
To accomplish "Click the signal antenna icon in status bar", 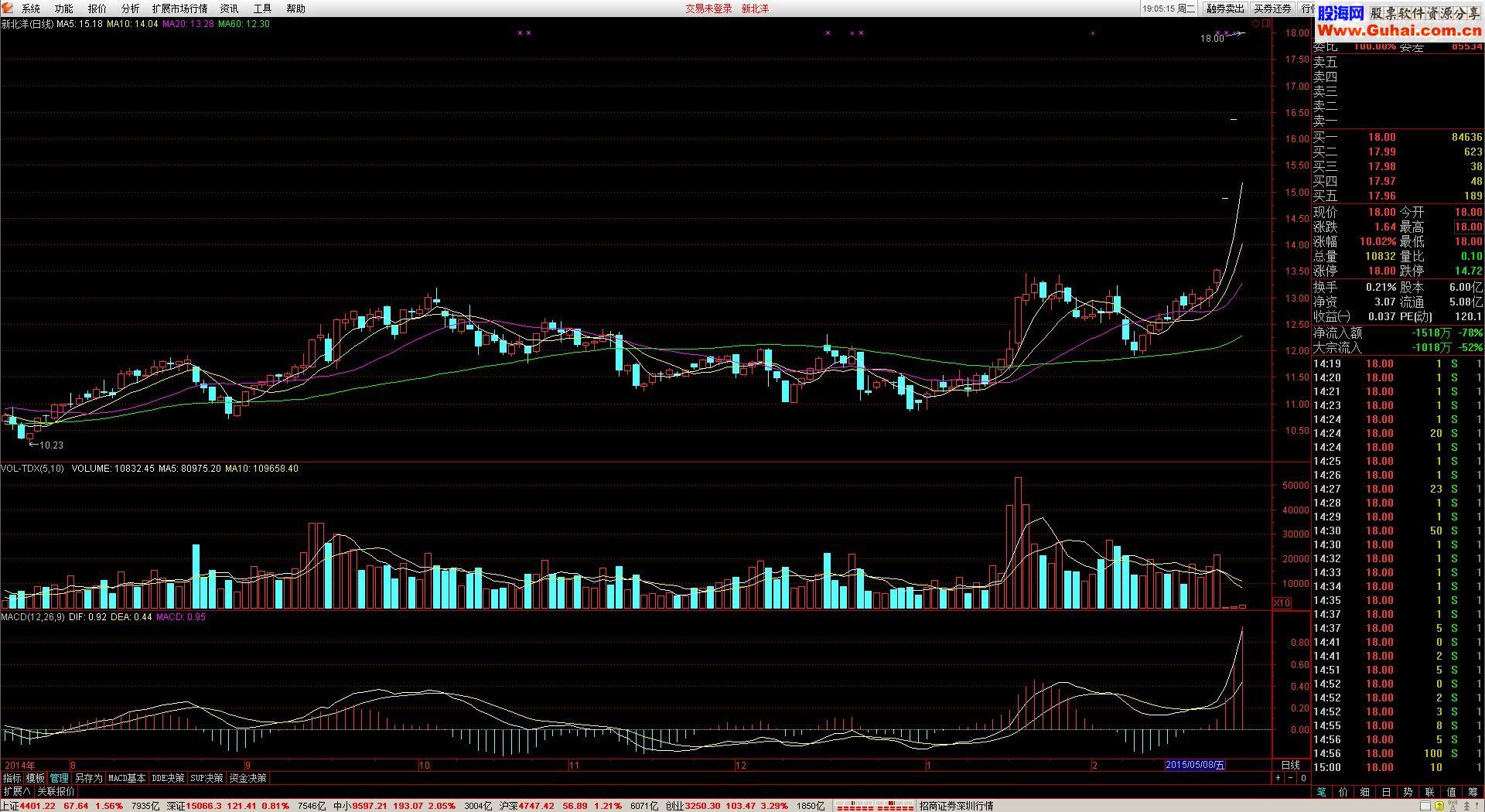I will tap(1451, 806).
